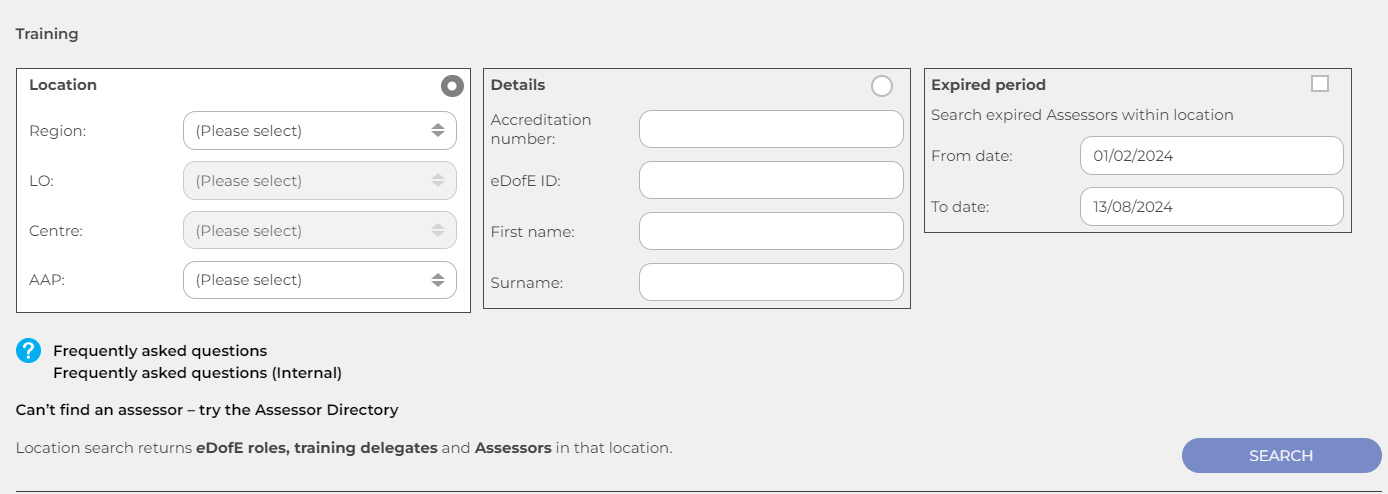Open the Region dropdown
The height and width of the screenshot is (494, 1388).
coord(319,130)
